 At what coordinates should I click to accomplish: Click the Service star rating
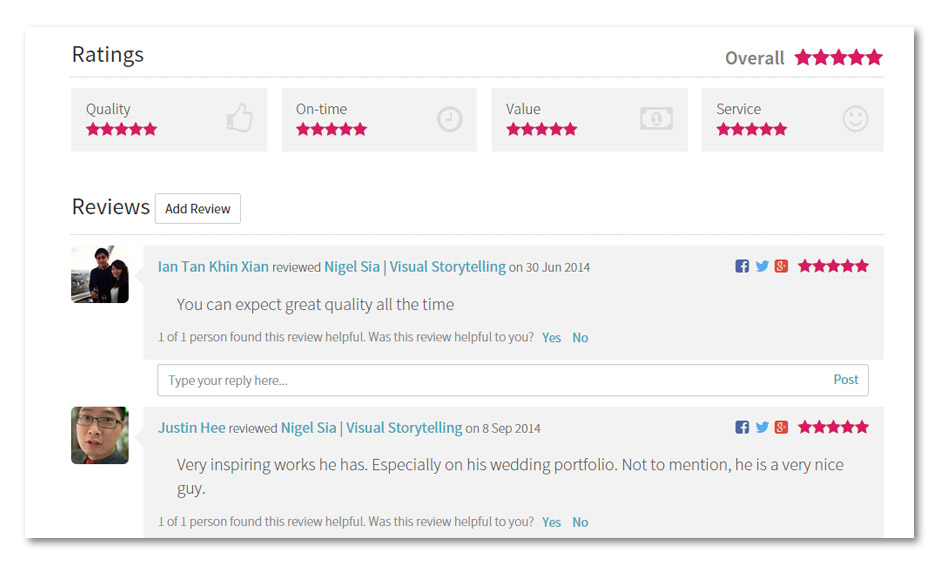752,129
